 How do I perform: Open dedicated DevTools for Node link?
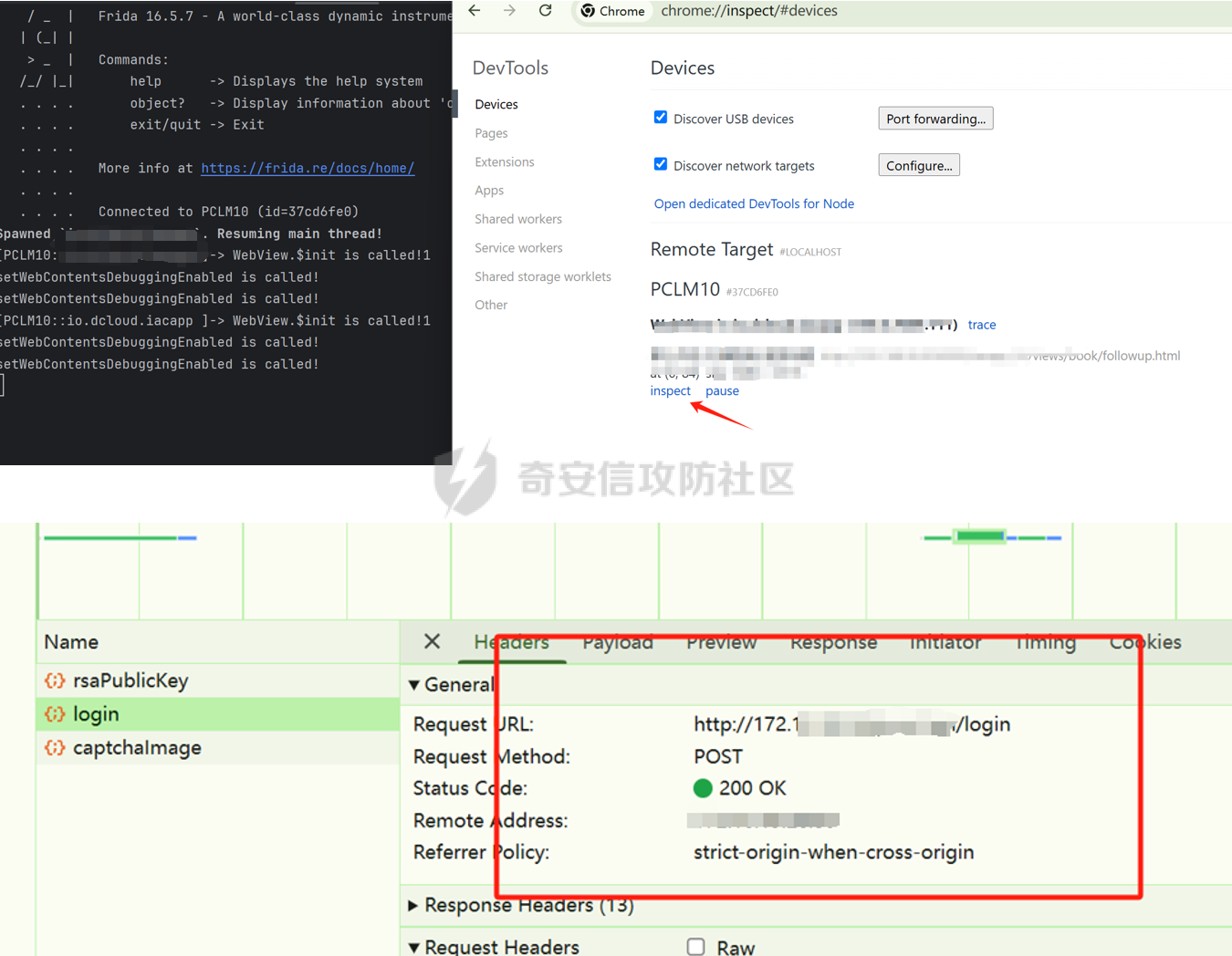point(754,203)
